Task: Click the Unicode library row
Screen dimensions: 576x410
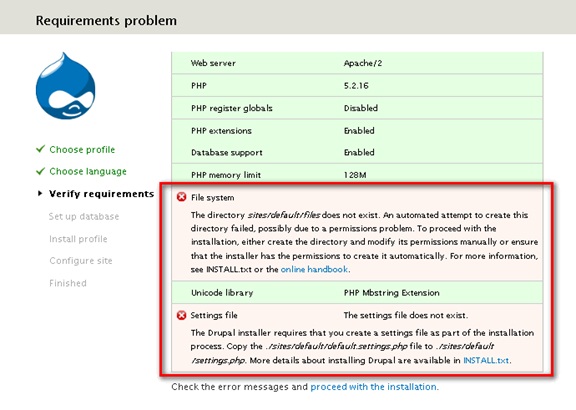Action: (x=357, y=292)
